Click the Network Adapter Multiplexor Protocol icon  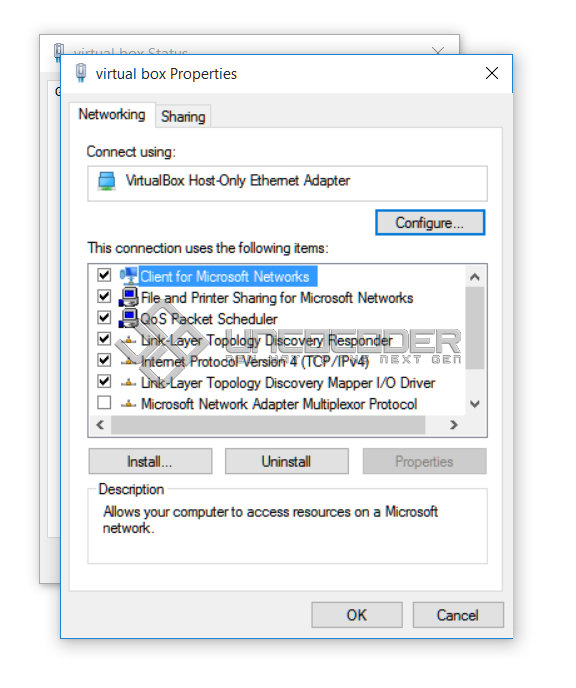(128, 403)
